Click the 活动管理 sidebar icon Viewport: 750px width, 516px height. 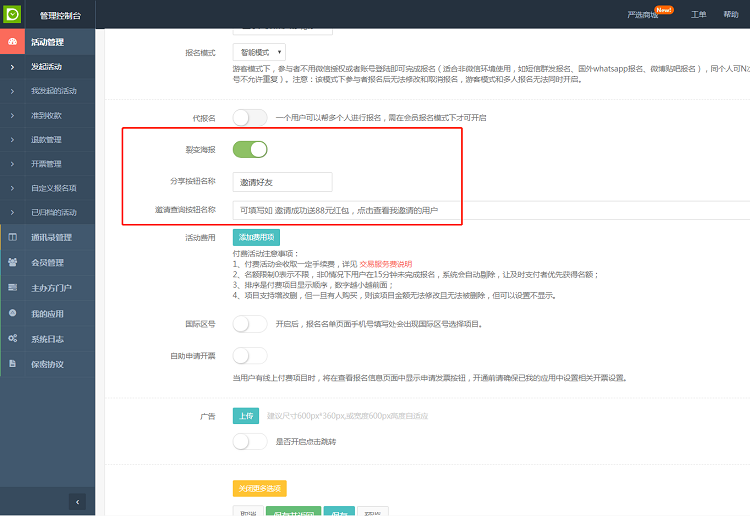[x=12, y=42]
